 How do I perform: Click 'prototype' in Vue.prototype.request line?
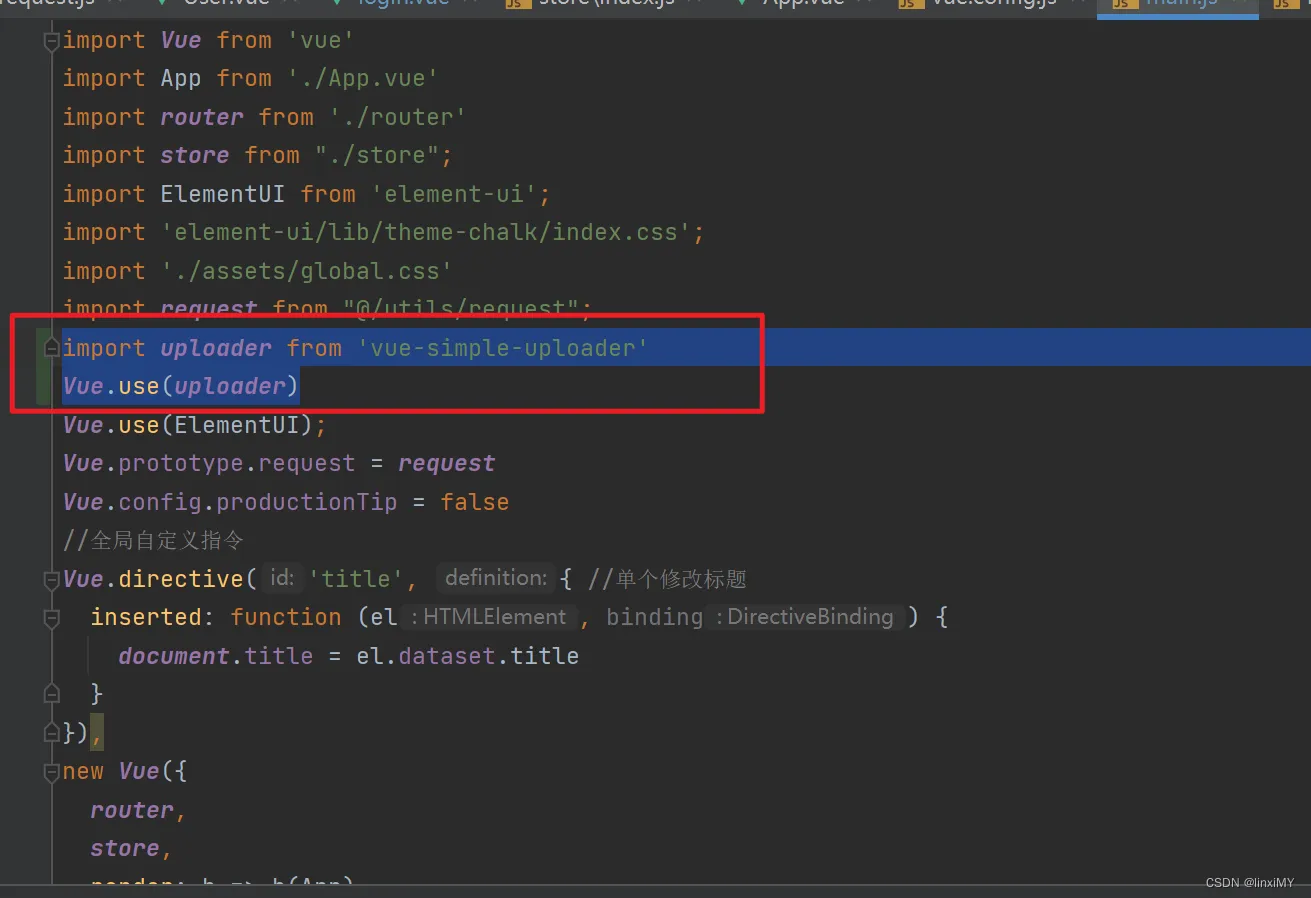[x=181, y=463]
